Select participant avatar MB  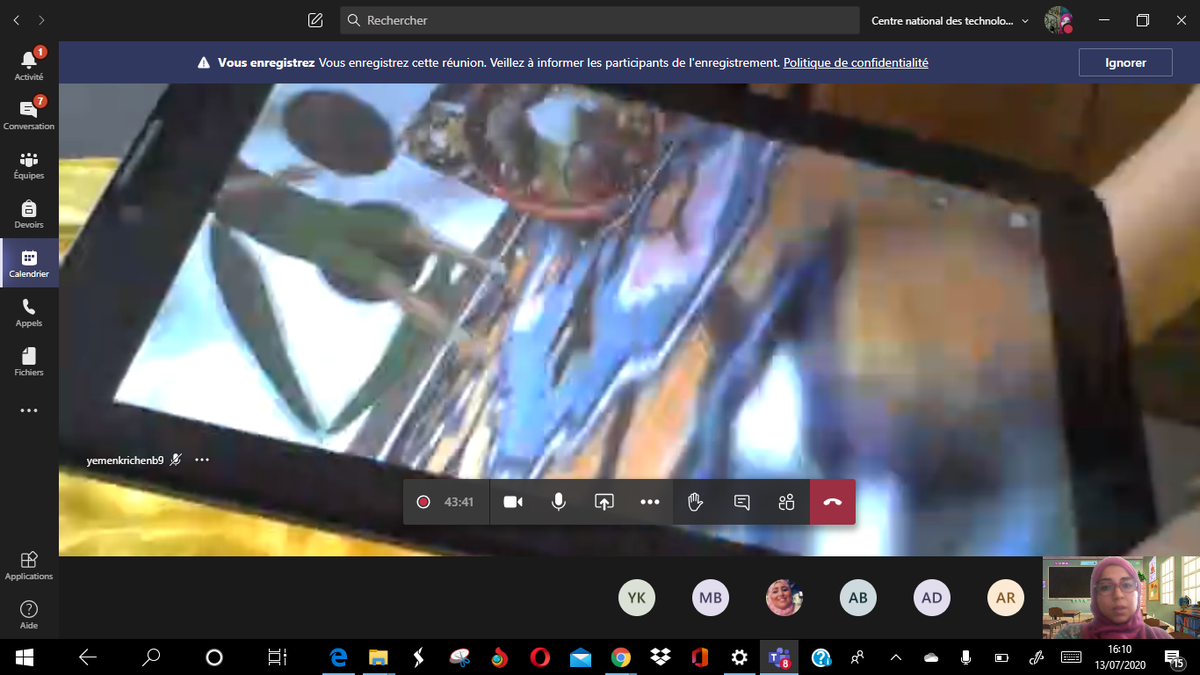pos(711,598)
